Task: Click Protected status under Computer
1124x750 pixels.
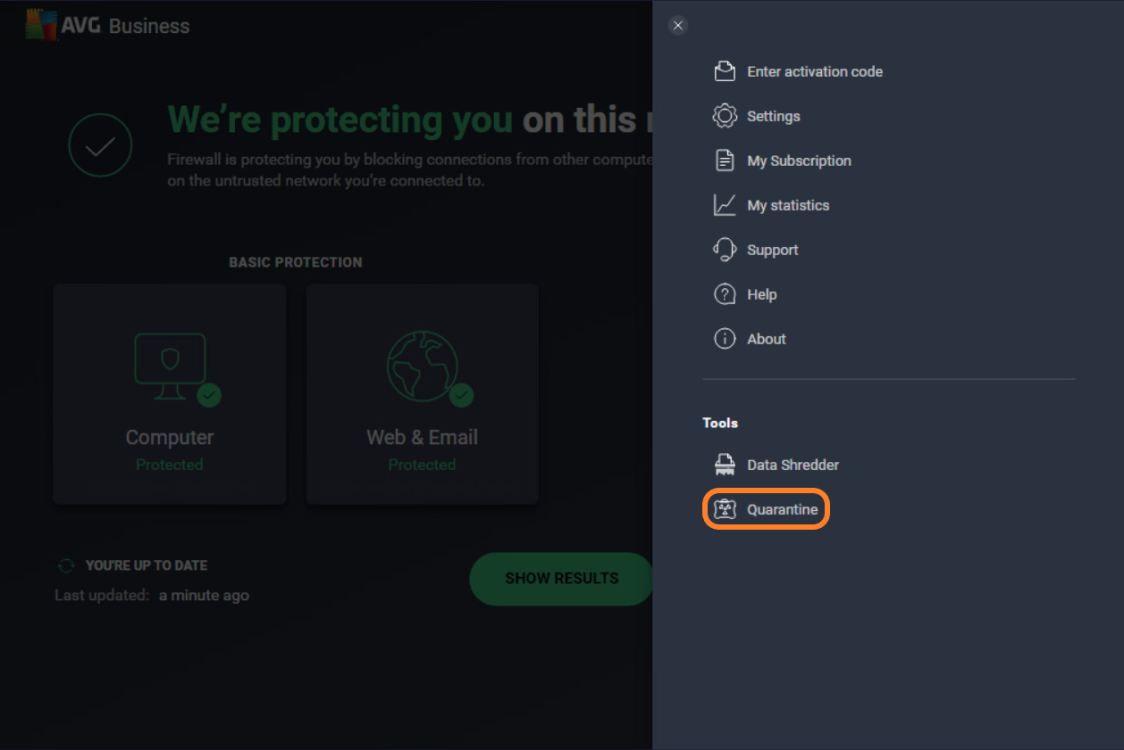Action: point(169,464)
